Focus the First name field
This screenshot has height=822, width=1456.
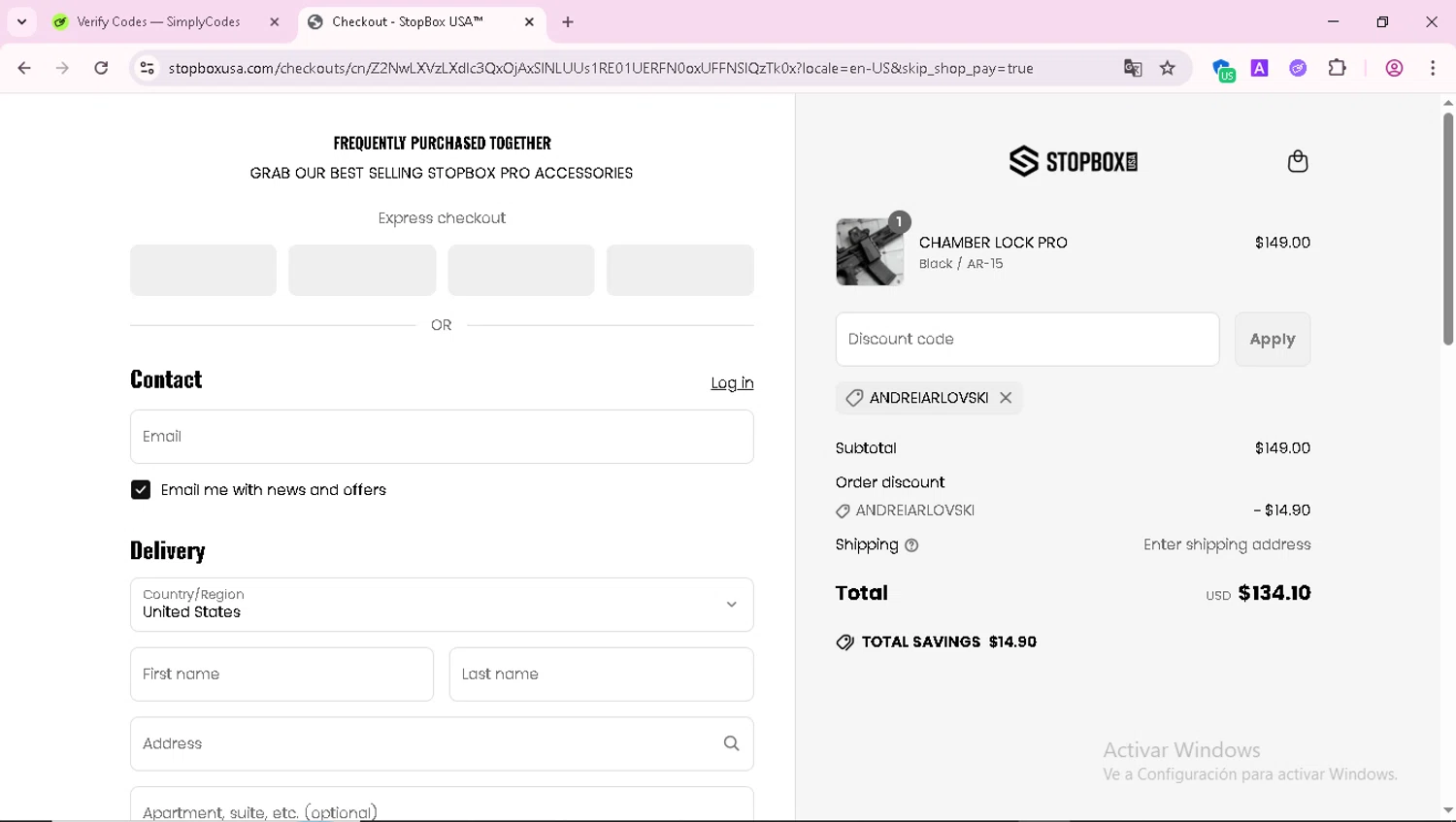[281, 674]
